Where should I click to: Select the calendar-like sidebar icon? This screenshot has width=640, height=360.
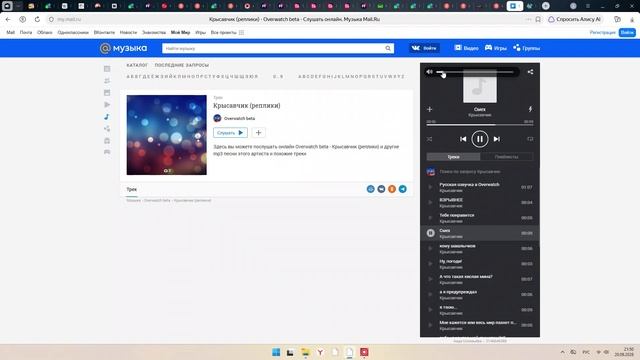pos(107,93)
